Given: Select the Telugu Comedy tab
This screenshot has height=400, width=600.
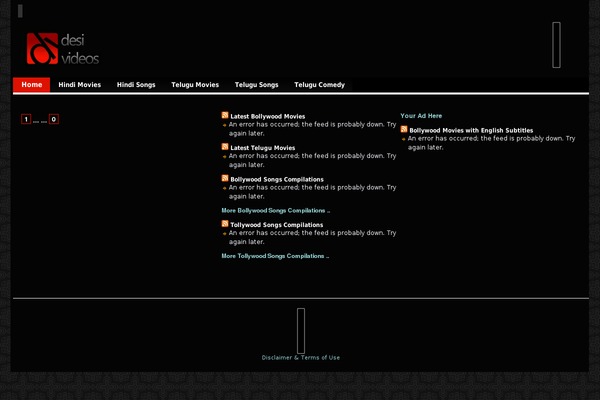Looking at the screenshot, I should coord(319,85).
